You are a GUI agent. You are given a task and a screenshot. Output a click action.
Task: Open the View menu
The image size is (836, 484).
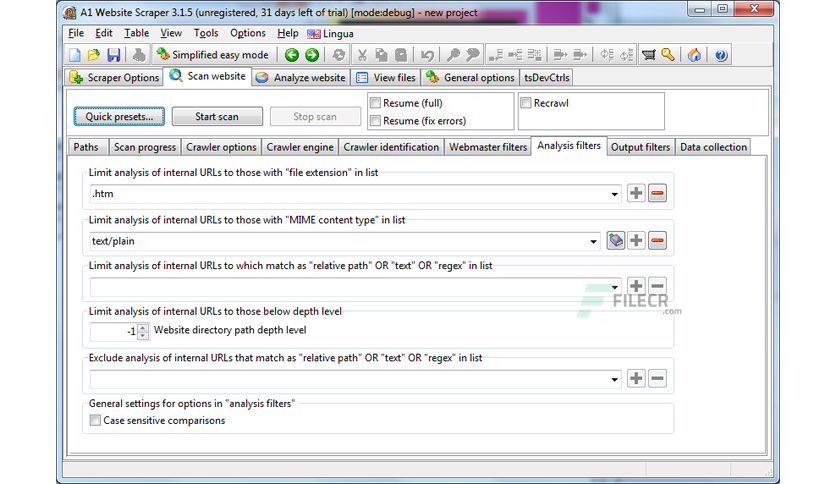tap(171, 33)
